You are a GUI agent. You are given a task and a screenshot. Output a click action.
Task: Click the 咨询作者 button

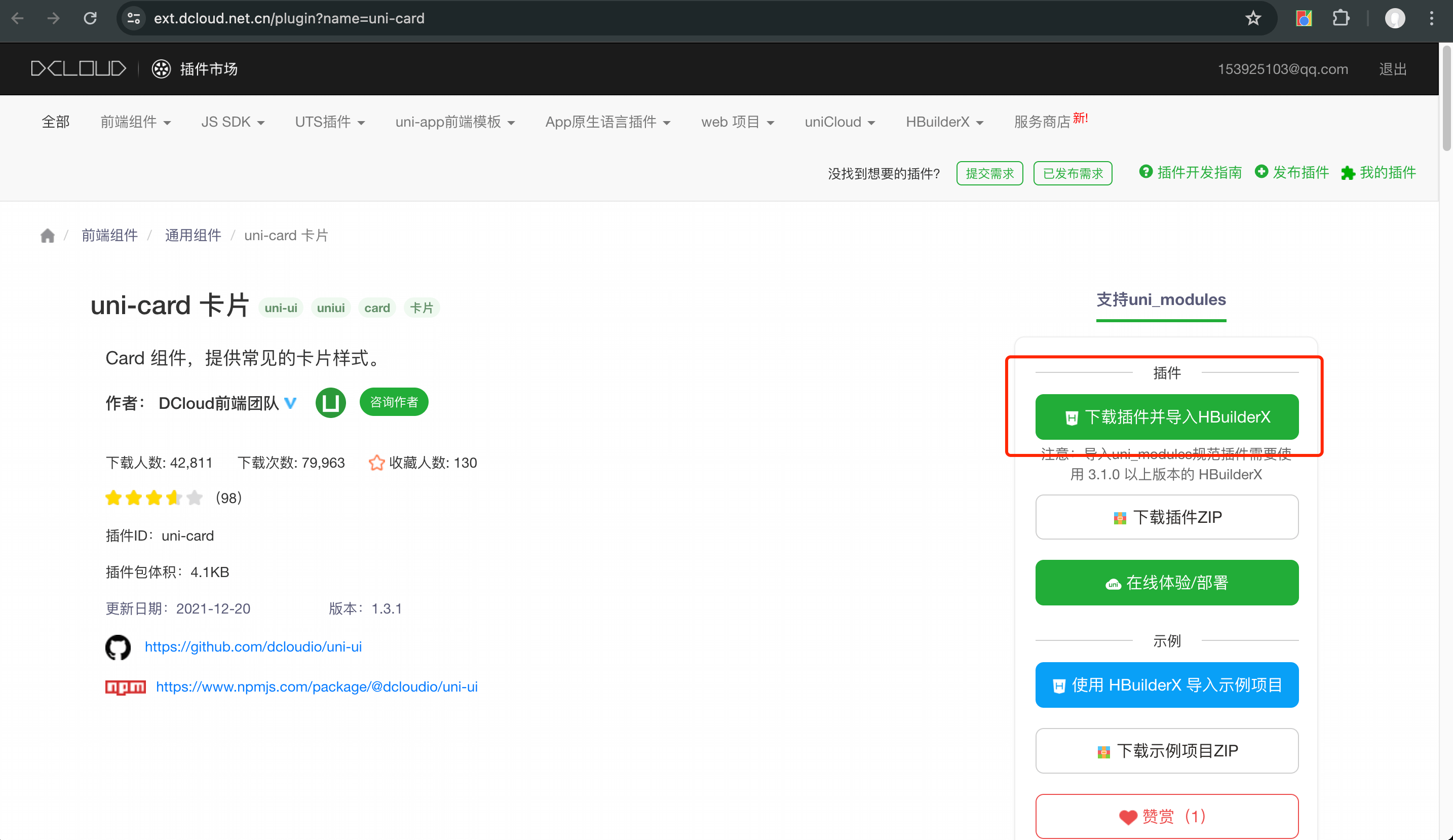click(394, 402)
